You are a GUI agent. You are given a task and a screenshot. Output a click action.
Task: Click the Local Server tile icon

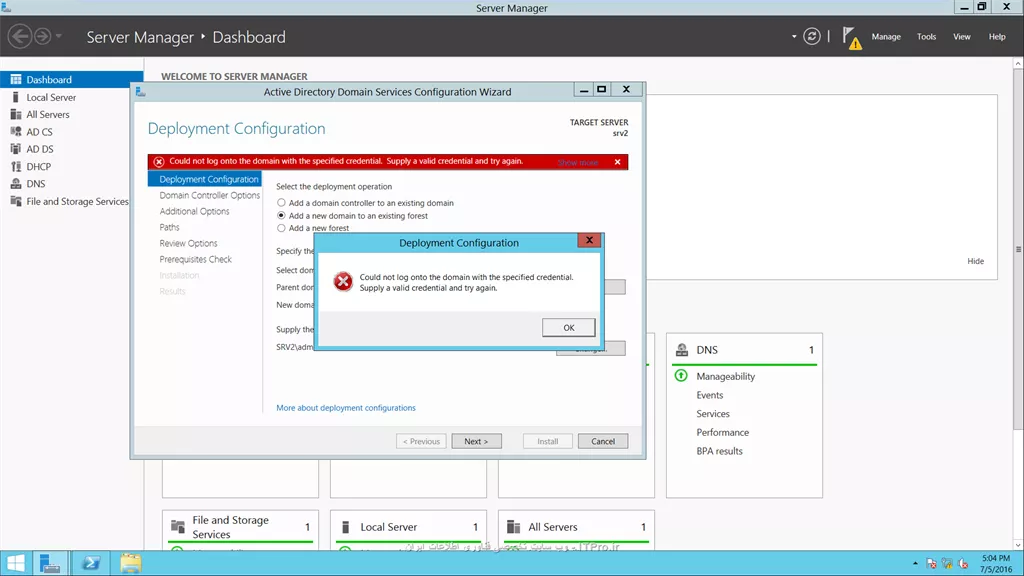tap(346, 526)
